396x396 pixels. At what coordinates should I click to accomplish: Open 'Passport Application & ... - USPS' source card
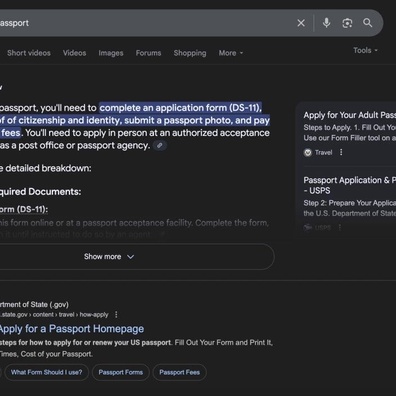(x=350, y=185)
